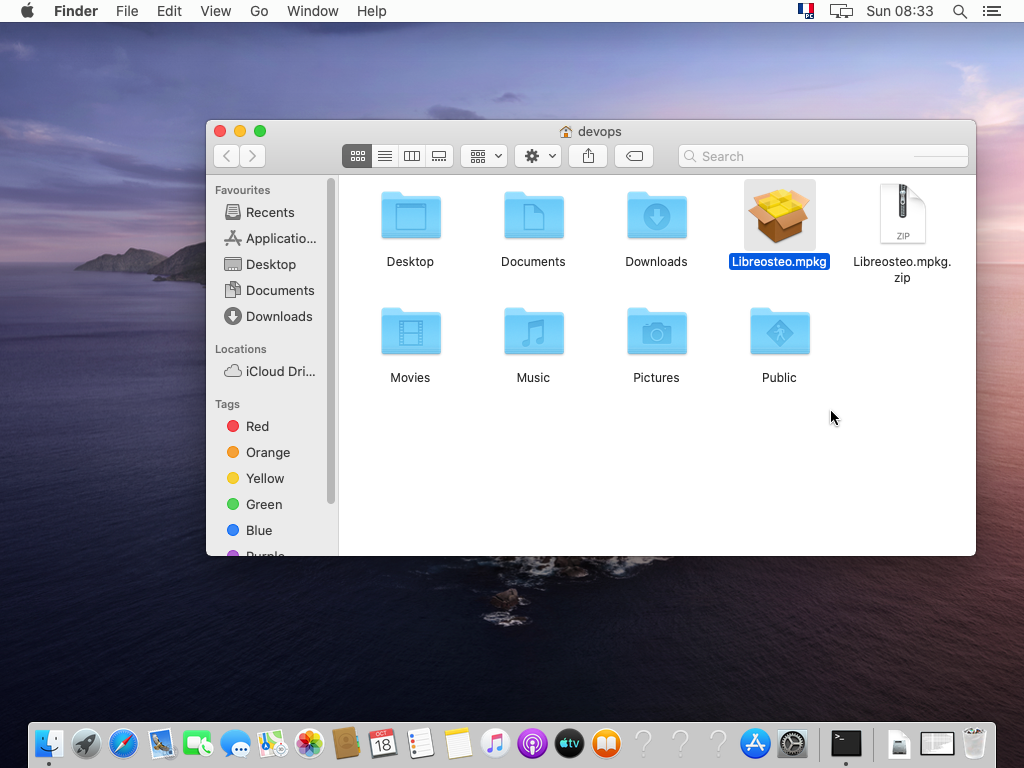Viewport: 1024px width, 768px height.
Task: Switch to icon view
Action: pyautogui.click(x=357, y=156)
